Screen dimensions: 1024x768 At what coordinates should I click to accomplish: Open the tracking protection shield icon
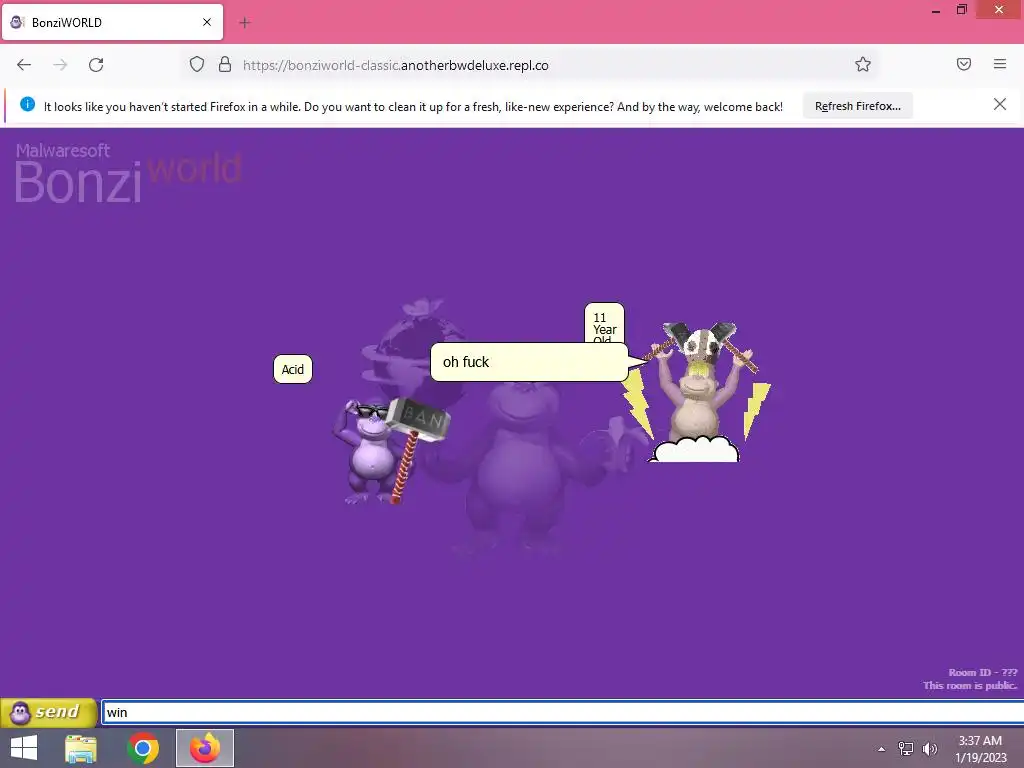197,65
